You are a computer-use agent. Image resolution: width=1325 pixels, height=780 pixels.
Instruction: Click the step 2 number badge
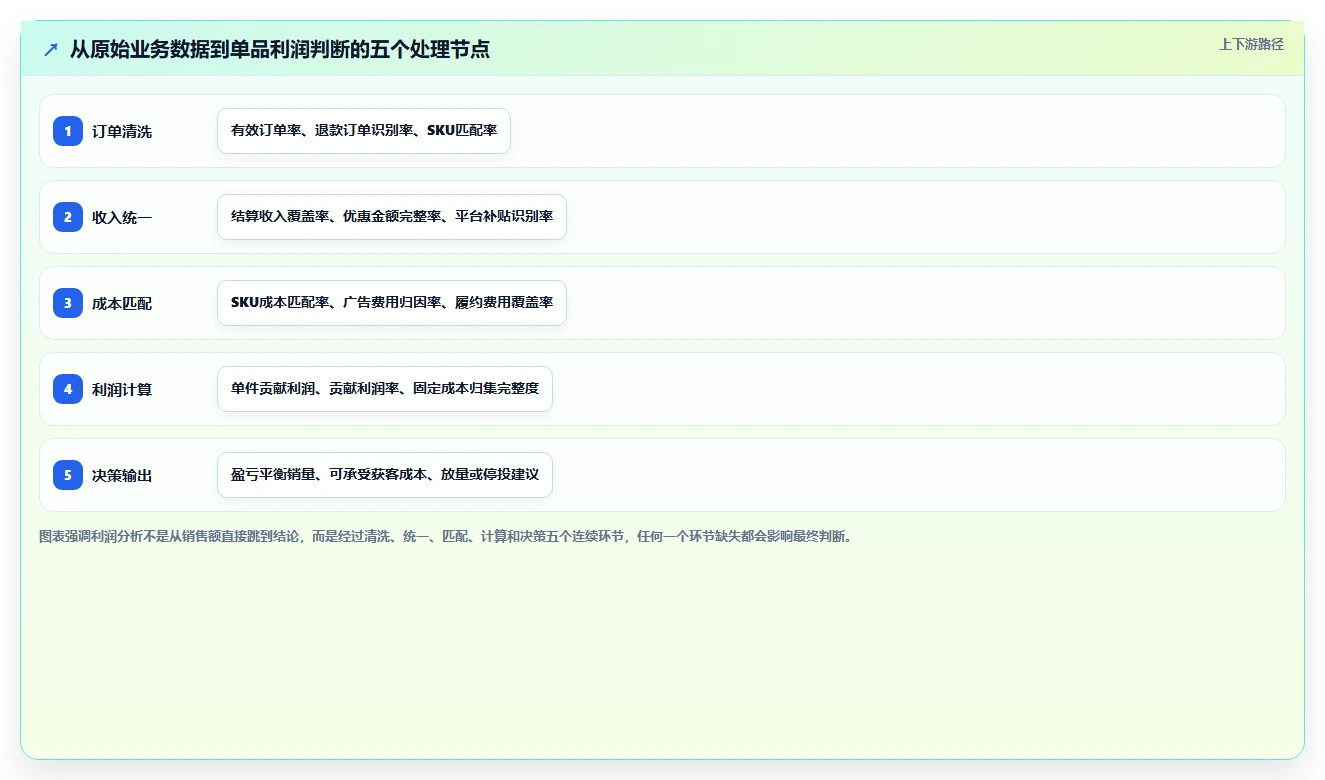coord(68,217)
